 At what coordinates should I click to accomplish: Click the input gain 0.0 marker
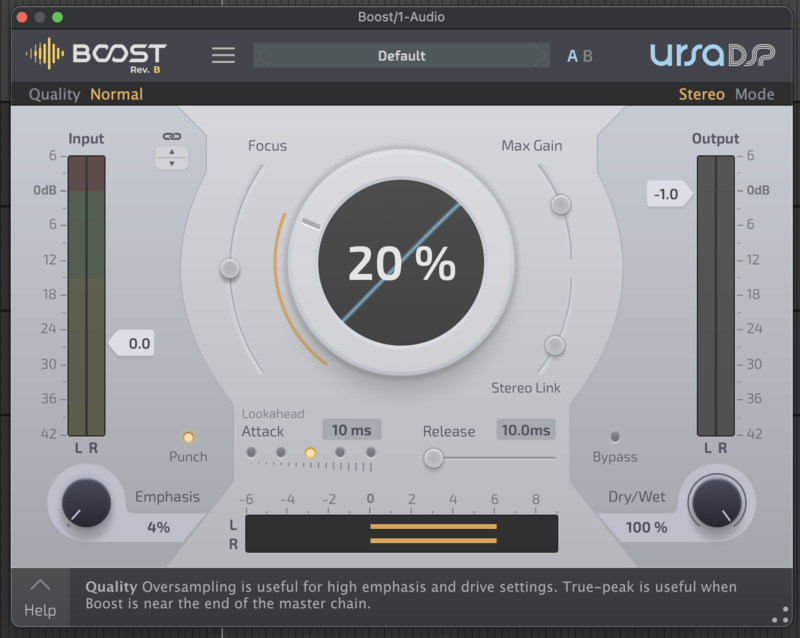(x=132, y=343)
